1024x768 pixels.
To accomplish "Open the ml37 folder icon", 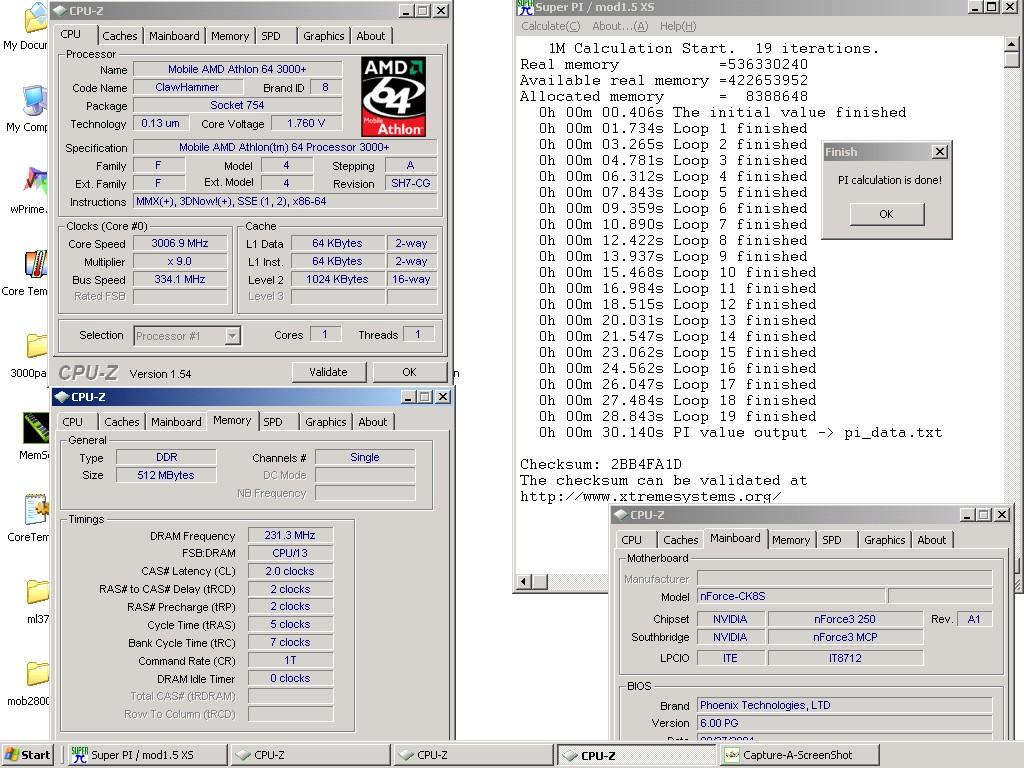I will (x=37, y=592).
